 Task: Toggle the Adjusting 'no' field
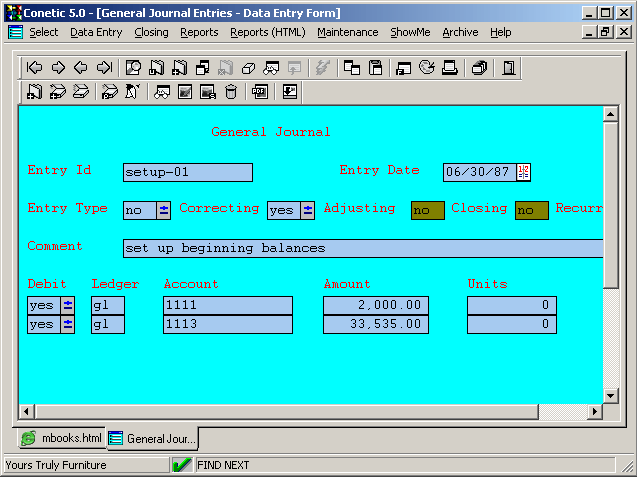click(x=427, y=210)
